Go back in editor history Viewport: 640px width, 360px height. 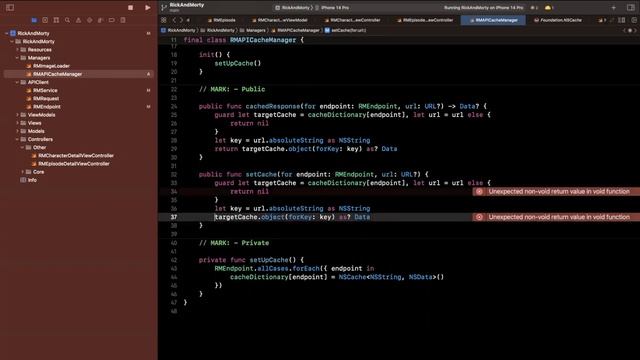(x=174, y=20)
